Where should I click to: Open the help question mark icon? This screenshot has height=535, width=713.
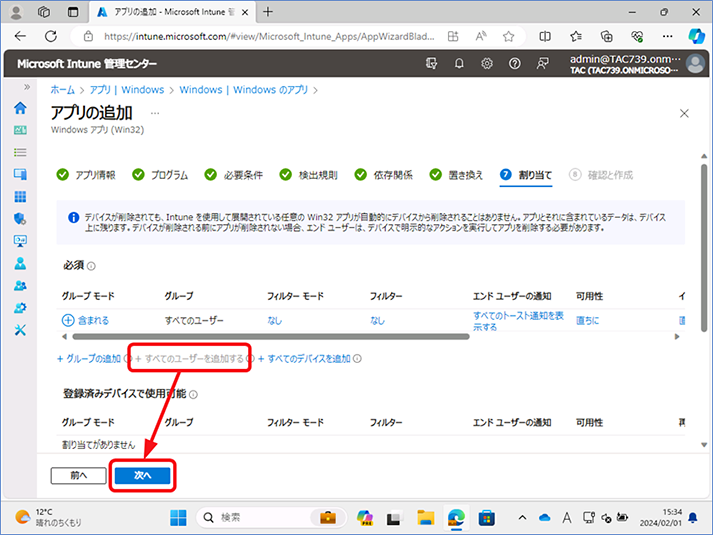tap(514, 64)
